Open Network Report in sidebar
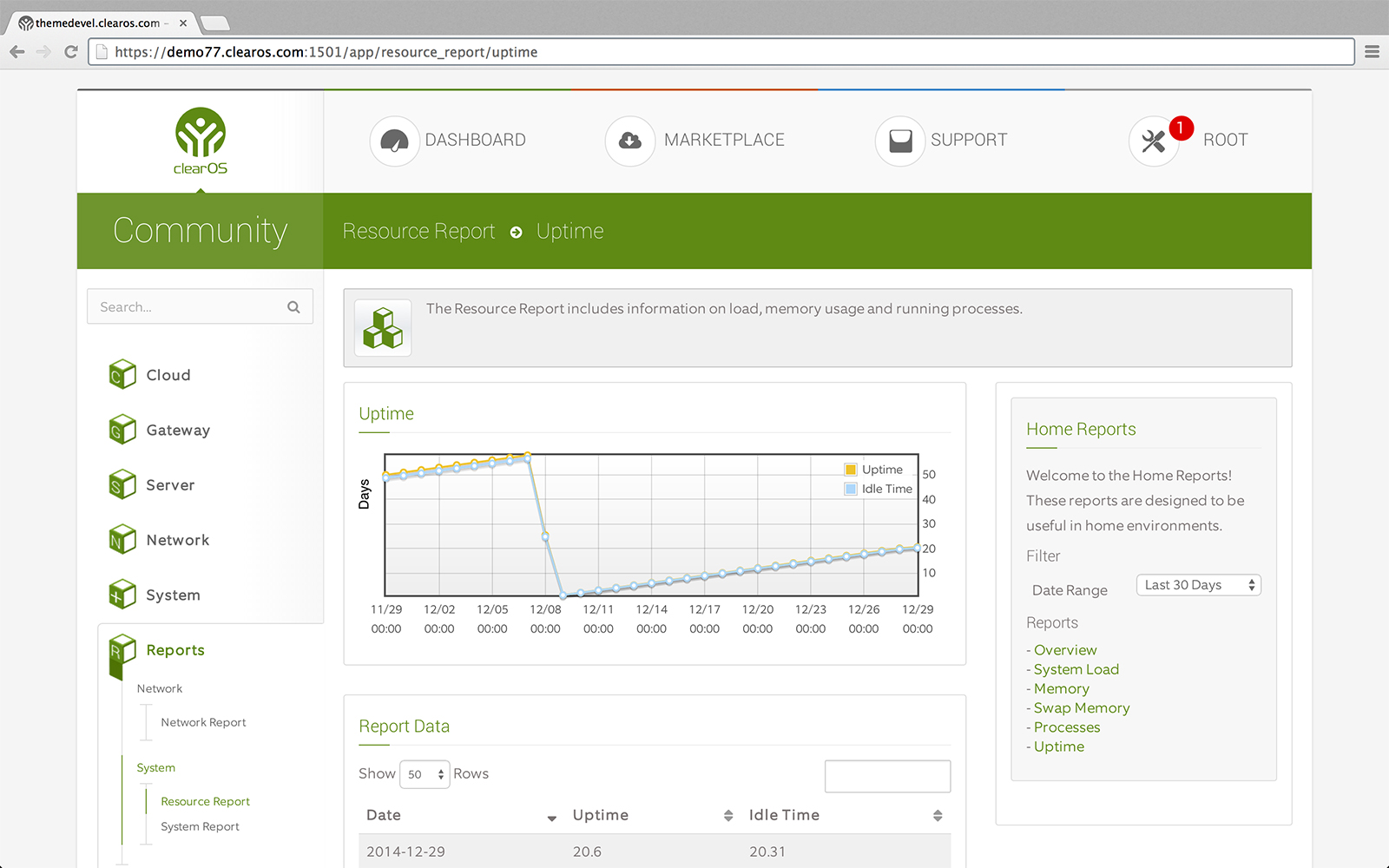 click(203, 722)
